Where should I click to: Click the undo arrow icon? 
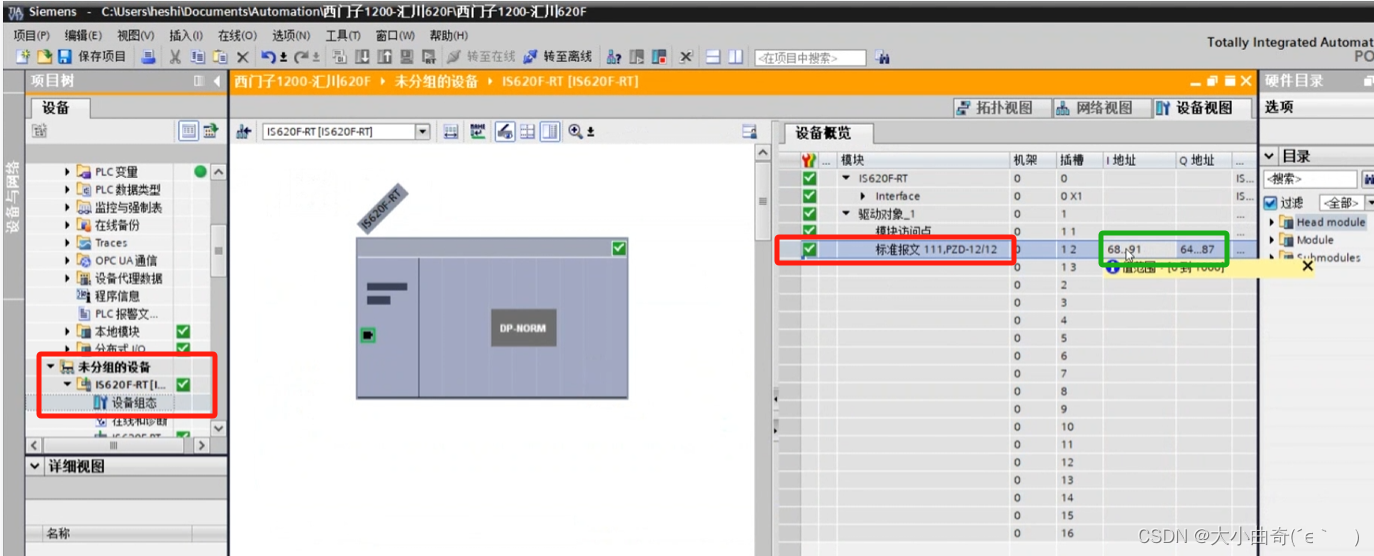268,57
